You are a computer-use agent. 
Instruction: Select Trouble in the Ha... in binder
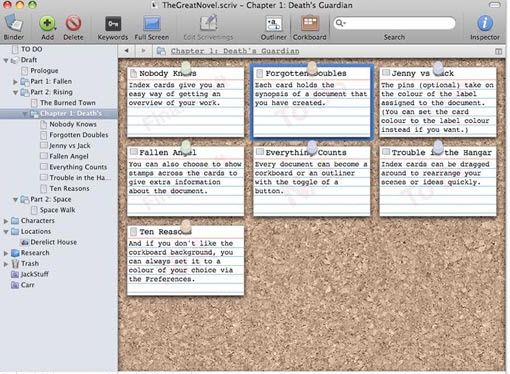pos(80,178)
